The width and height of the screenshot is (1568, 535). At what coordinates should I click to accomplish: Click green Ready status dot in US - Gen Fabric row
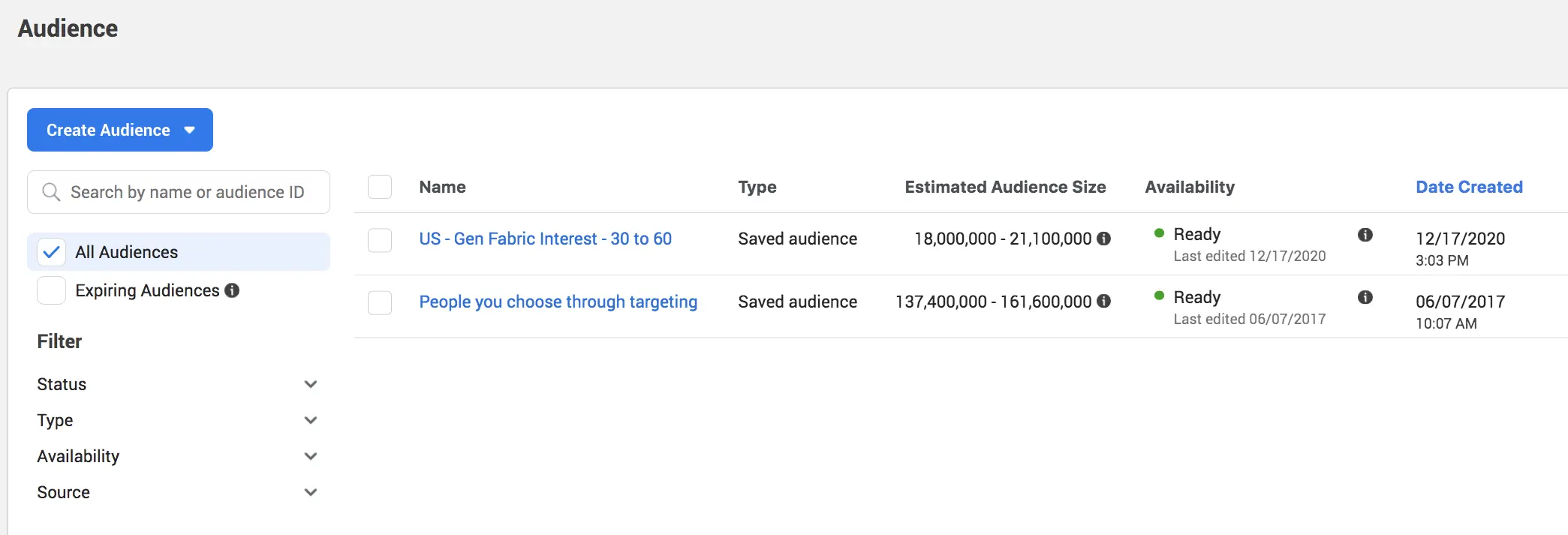click(1159, 233)
